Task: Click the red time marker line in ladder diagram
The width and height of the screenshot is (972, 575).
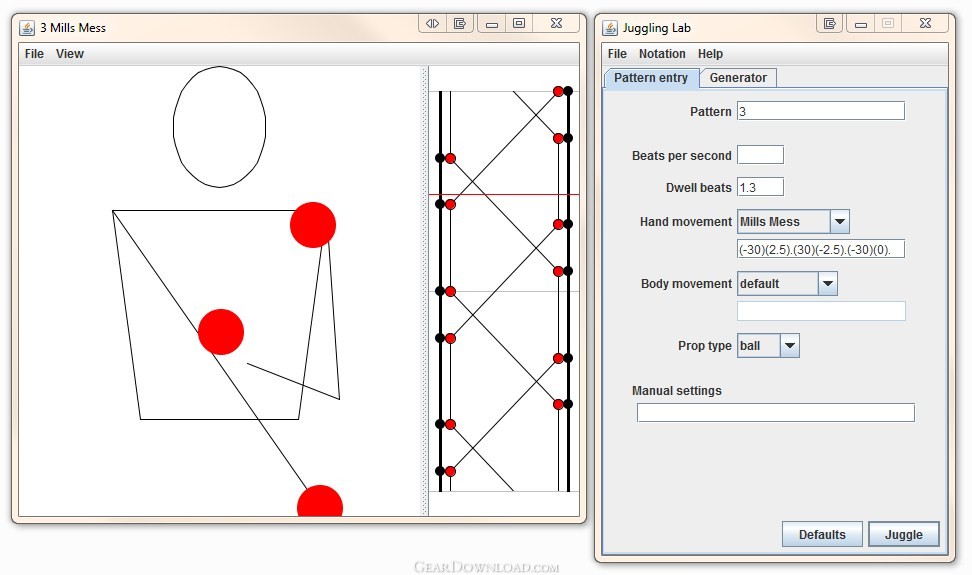Action: [504, 195]
